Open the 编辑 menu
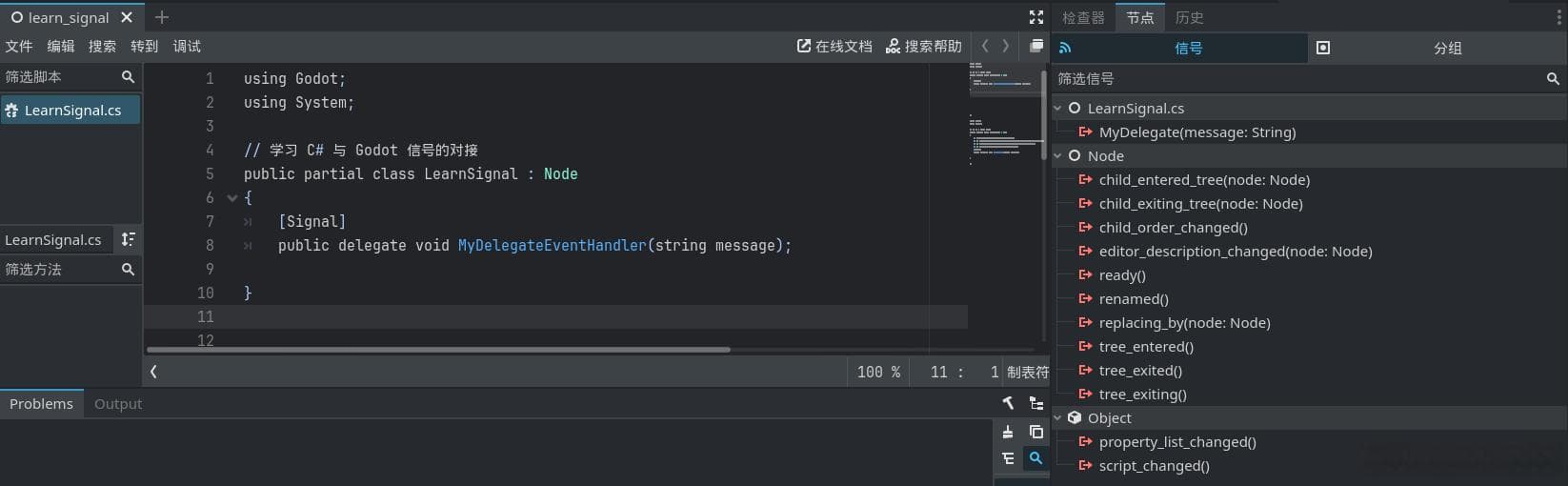Image resolution: width=1568 pixels, height=486 pixels. point(60,46)
